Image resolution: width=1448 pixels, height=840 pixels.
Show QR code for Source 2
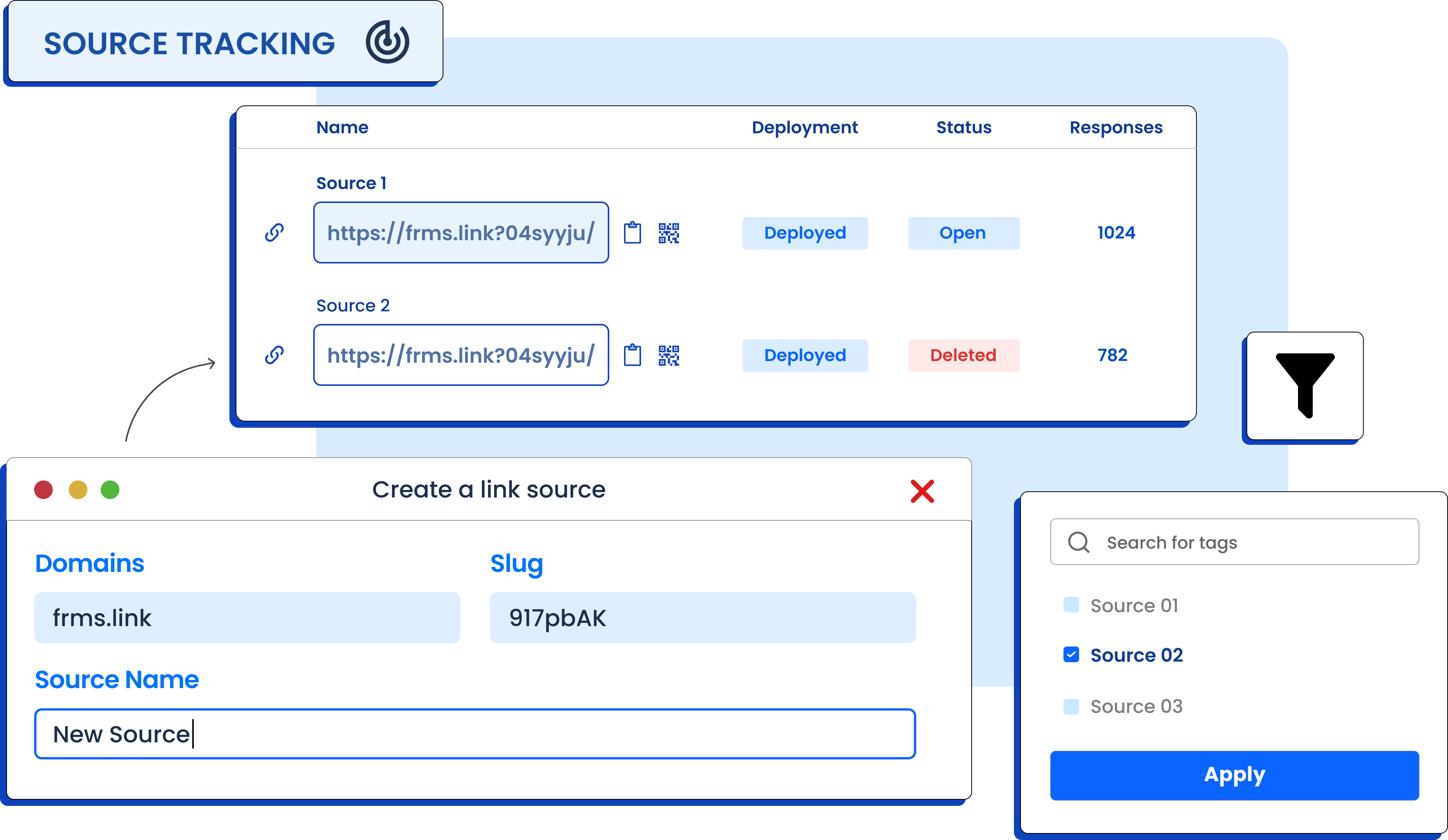(669, 356)
